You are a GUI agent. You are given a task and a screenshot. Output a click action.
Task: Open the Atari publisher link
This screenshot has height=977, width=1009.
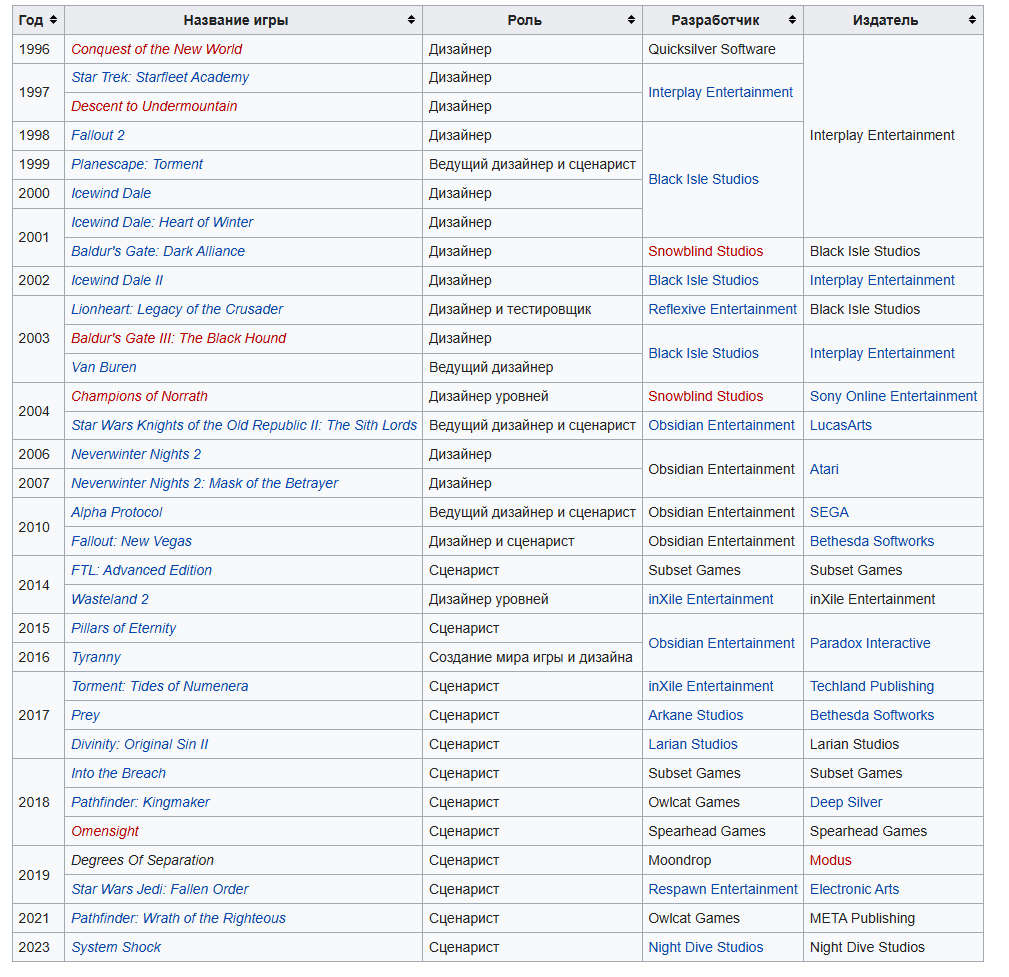coord(824,469)
